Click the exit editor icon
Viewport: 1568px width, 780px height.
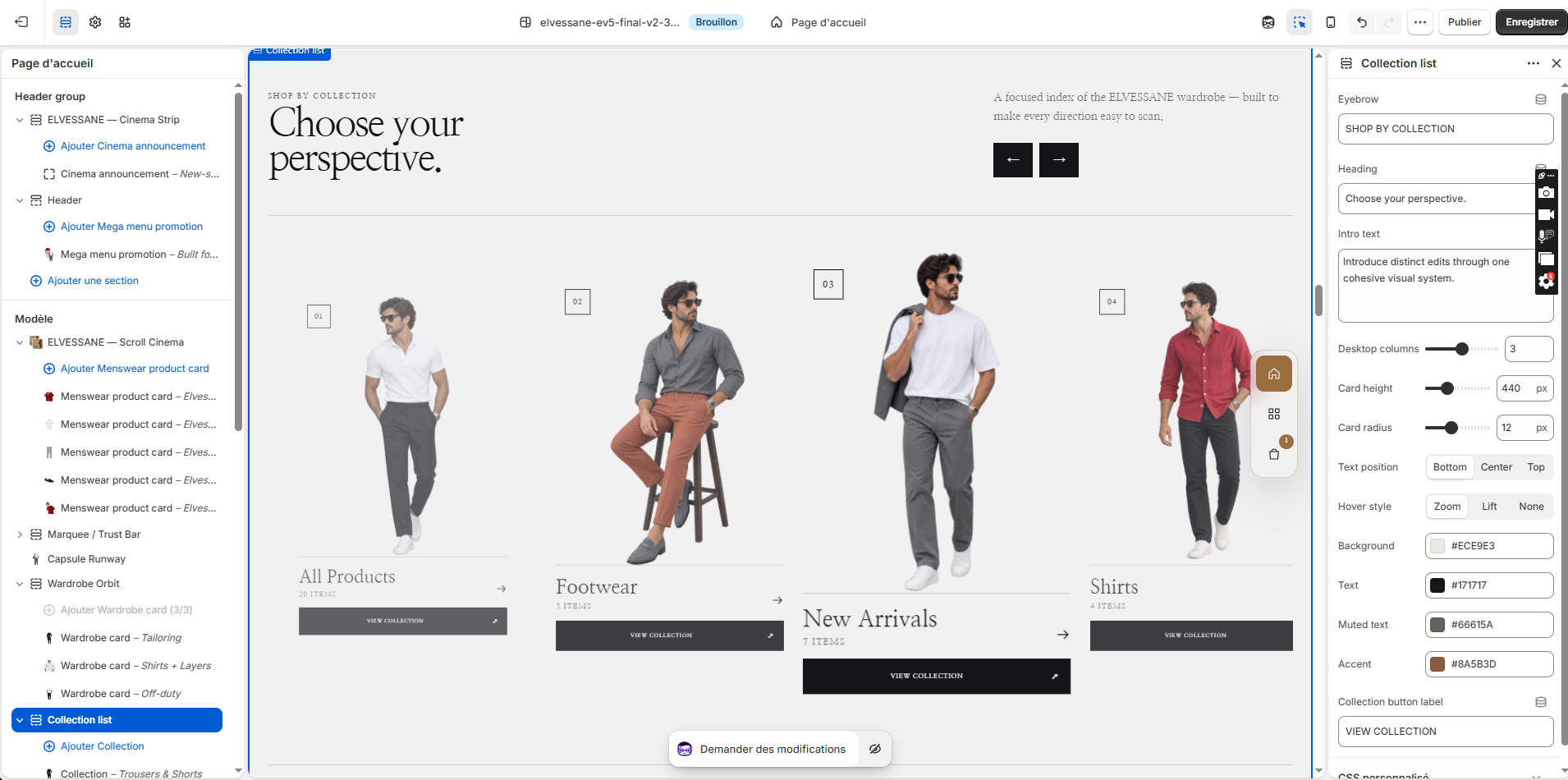21,22
